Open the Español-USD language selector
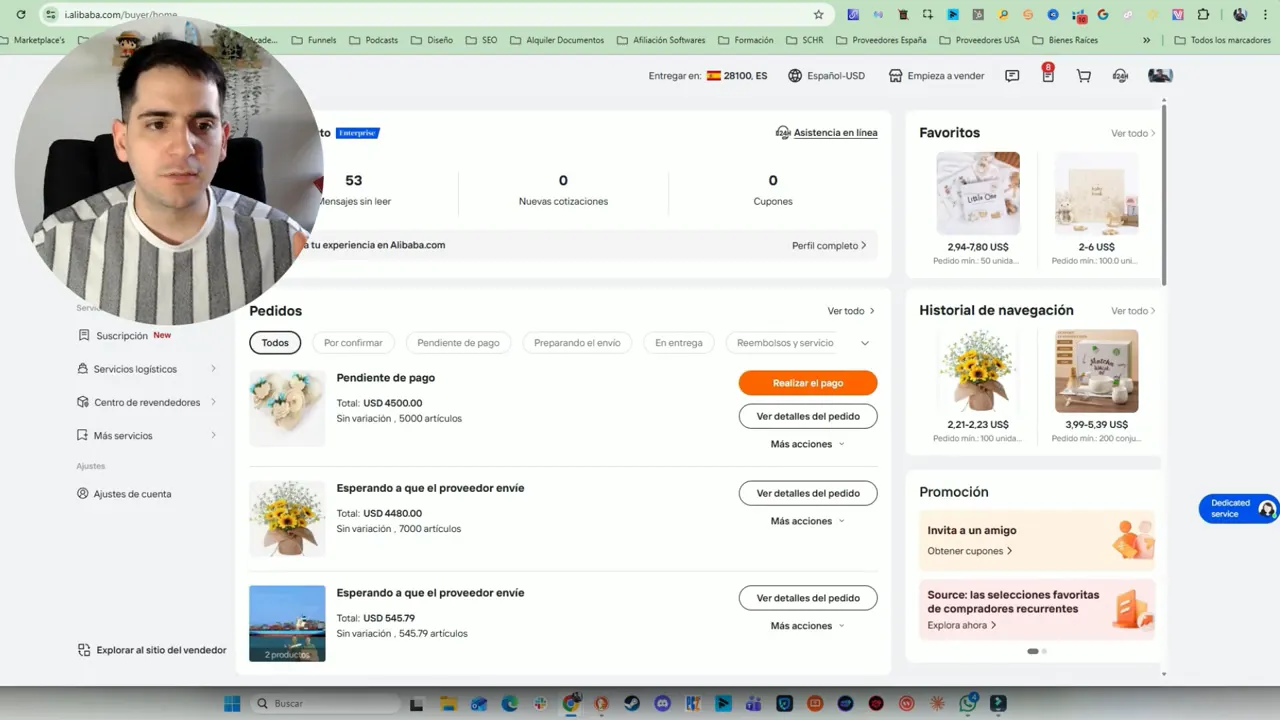1280x720 pixels. (x=827, y=76)
